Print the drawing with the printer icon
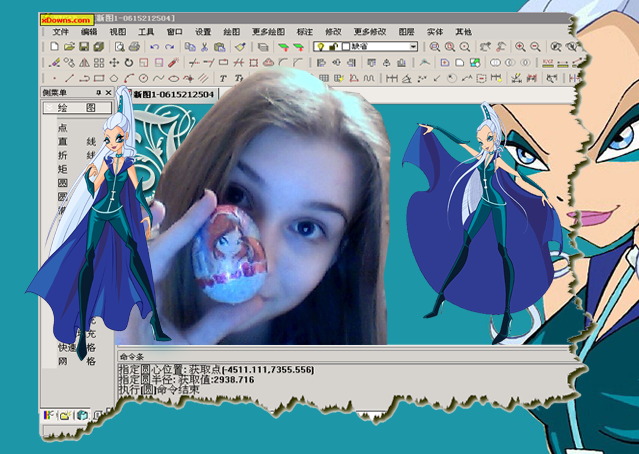Viewport: 639px width, 454px height. (x=134, y=47)
